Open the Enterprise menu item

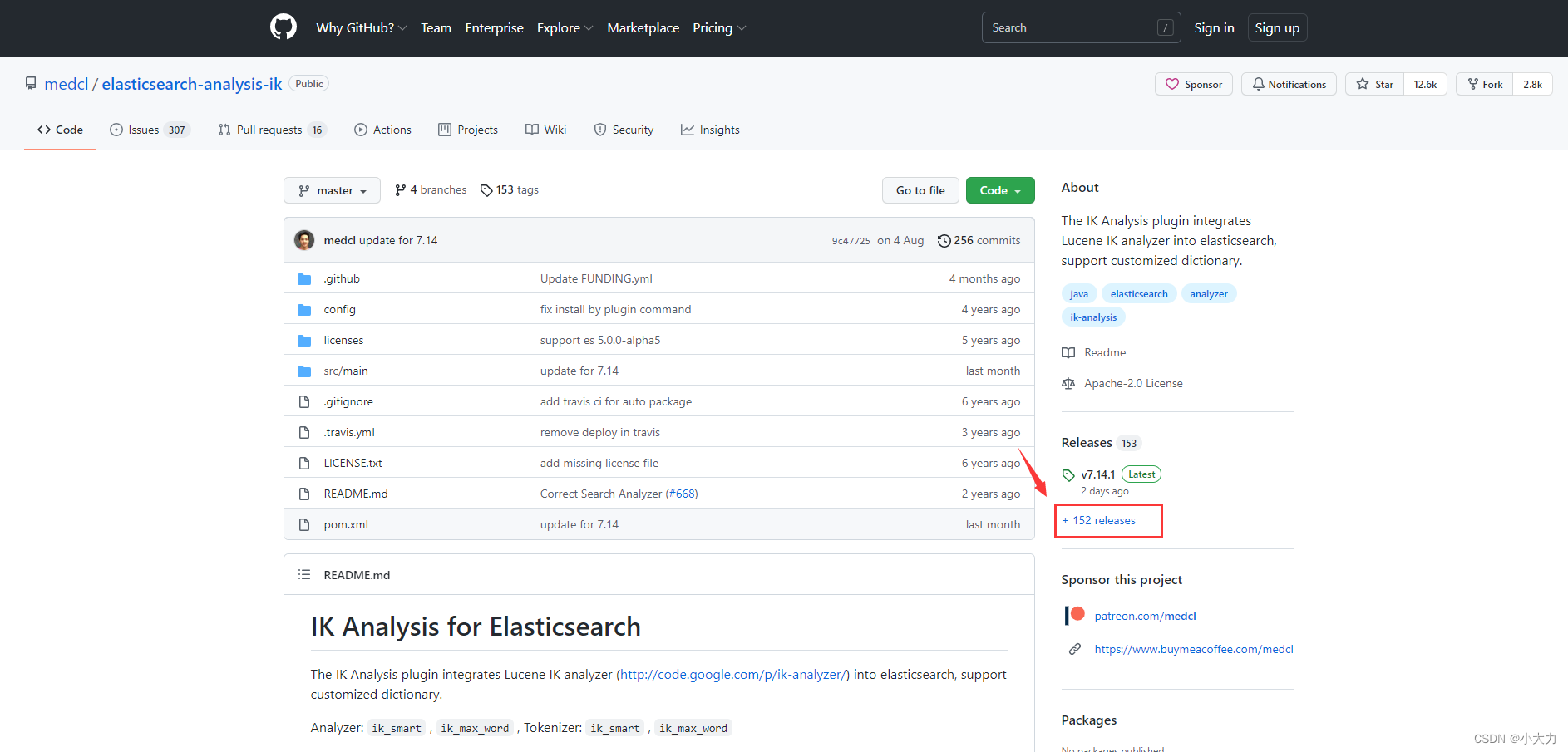click(x=494, y=27)
